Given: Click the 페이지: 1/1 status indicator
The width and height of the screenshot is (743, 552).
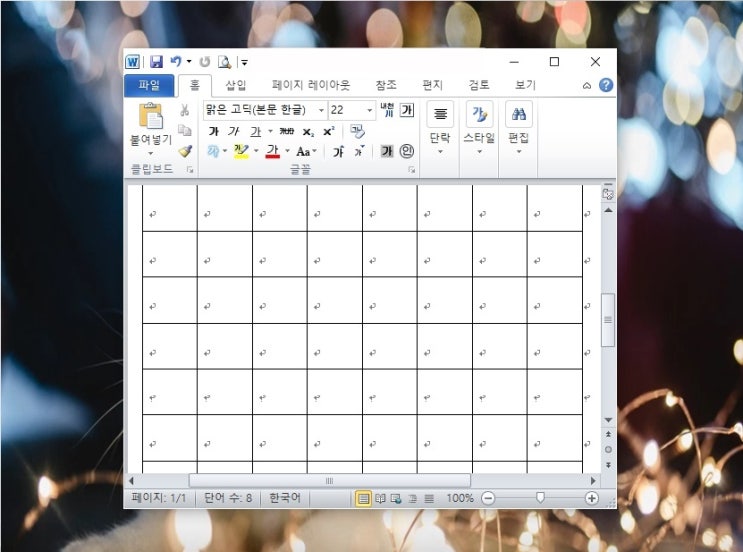Looking at the screenshot, I should click(x=159, y=498).
